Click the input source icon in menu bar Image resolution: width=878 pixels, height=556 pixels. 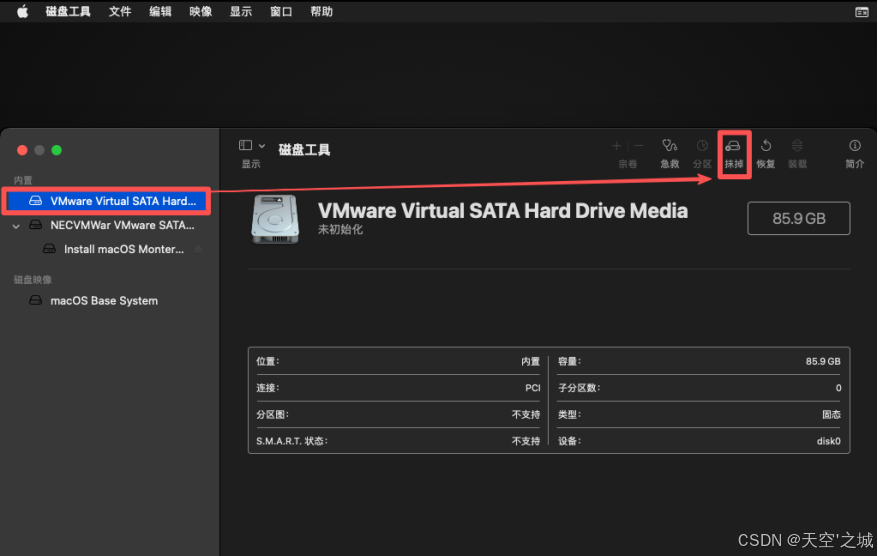pos(862,12)
